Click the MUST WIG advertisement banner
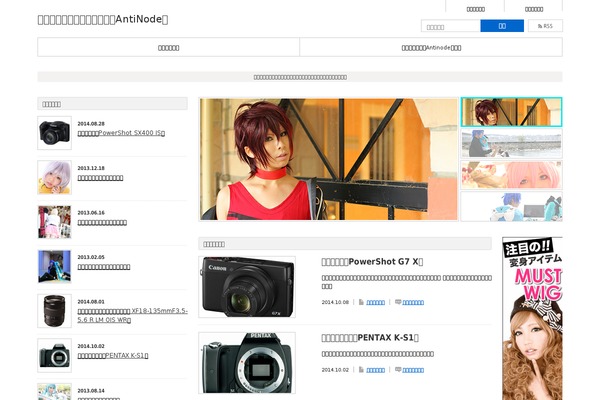Image resolution: width=600 pixels, height=400 pixels. 532,318
